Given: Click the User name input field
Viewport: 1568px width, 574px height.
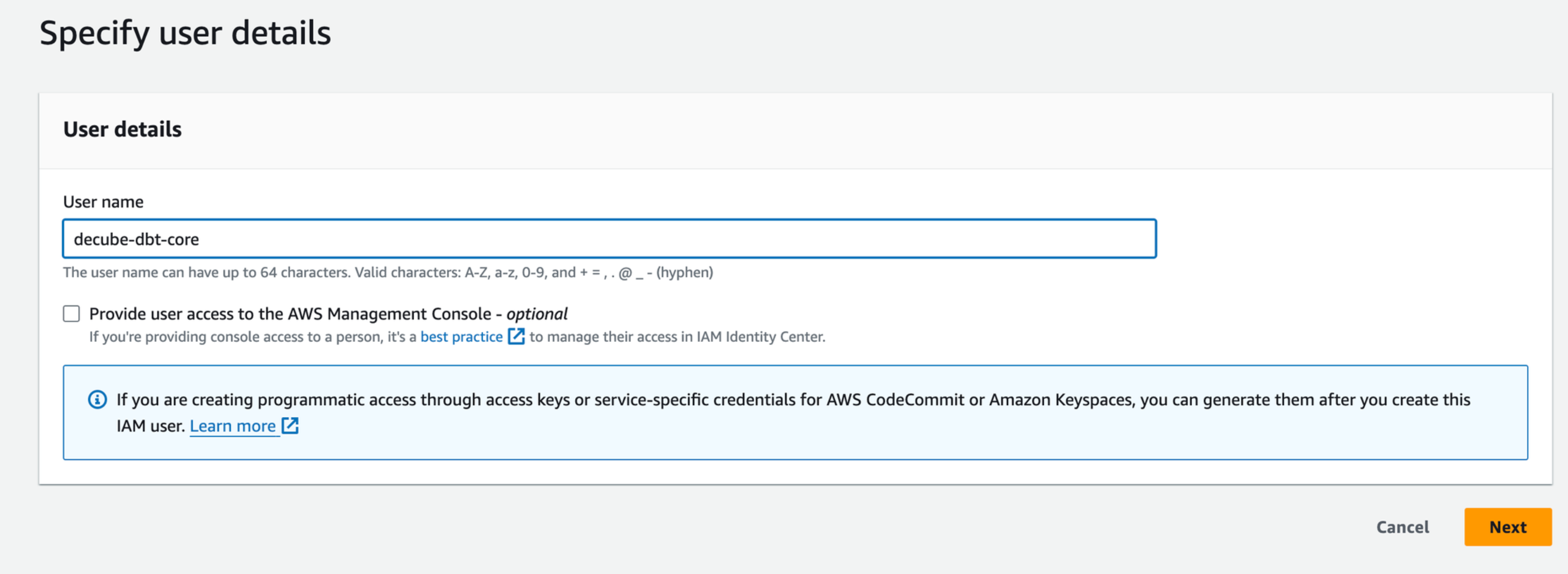Looking at the screenshot, I should pos(609,239).
